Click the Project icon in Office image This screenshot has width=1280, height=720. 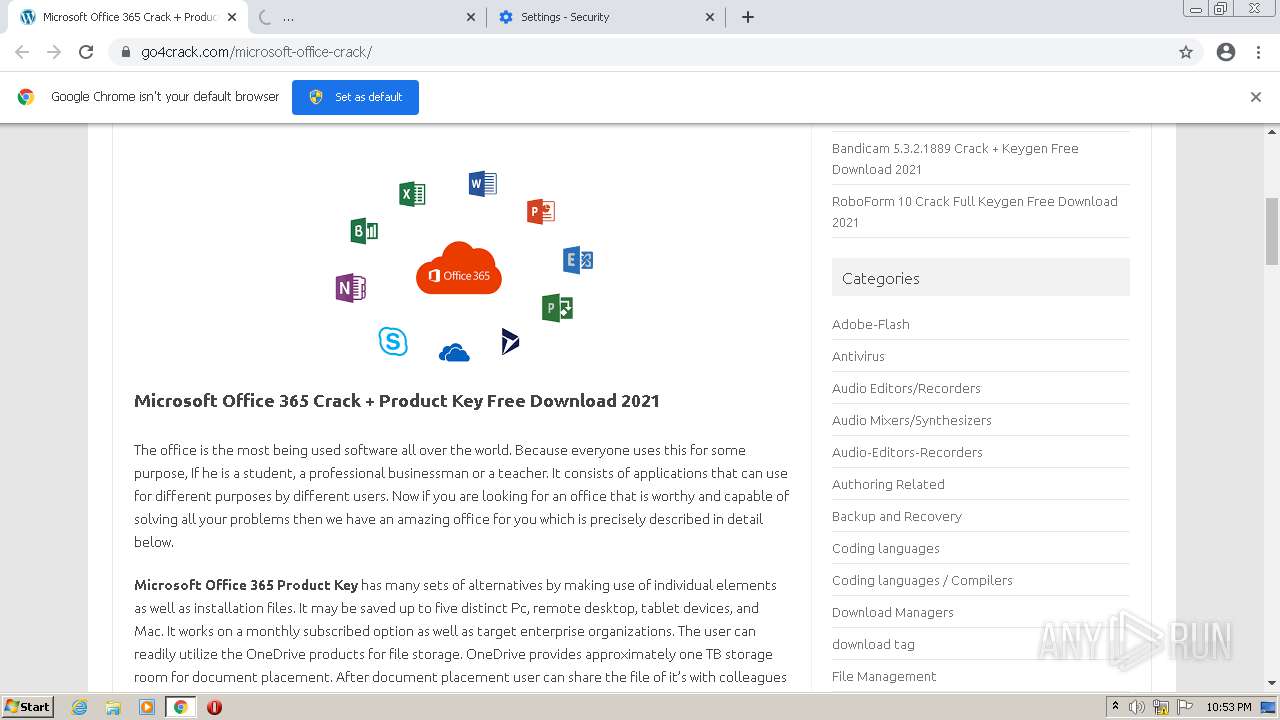[x=557, y=308]
